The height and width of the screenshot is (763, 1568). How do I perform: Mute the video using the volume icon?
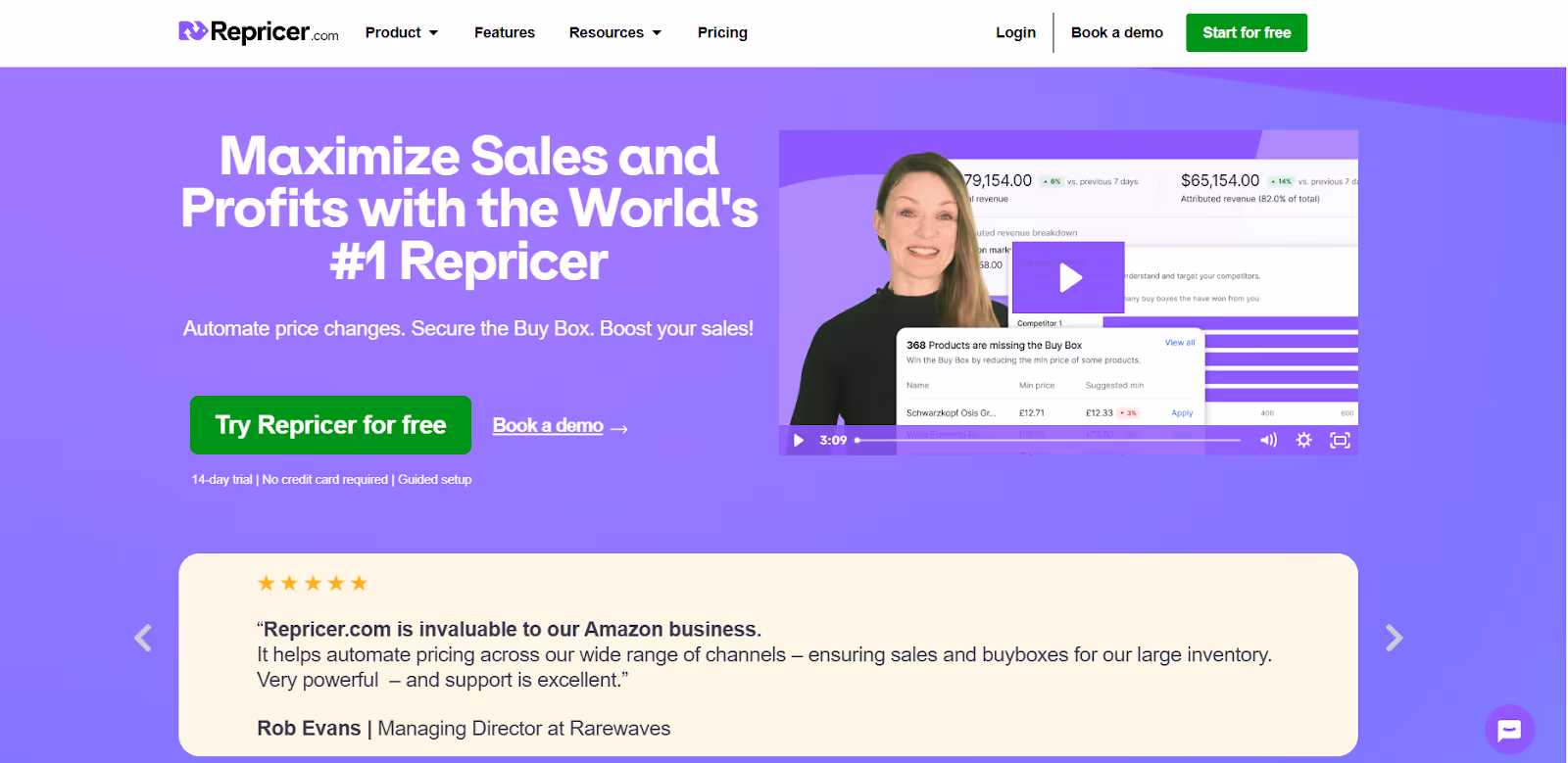click(1268, 441)
